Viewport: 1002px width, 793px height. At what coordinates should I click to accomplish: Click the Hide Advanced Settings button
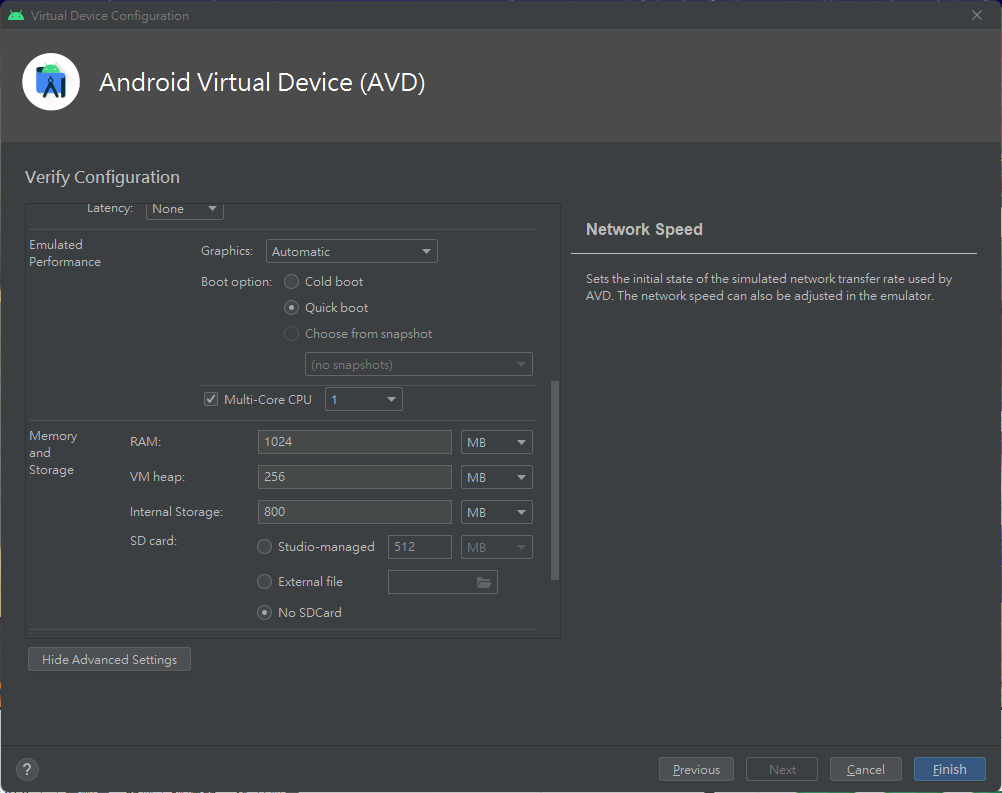109,659
